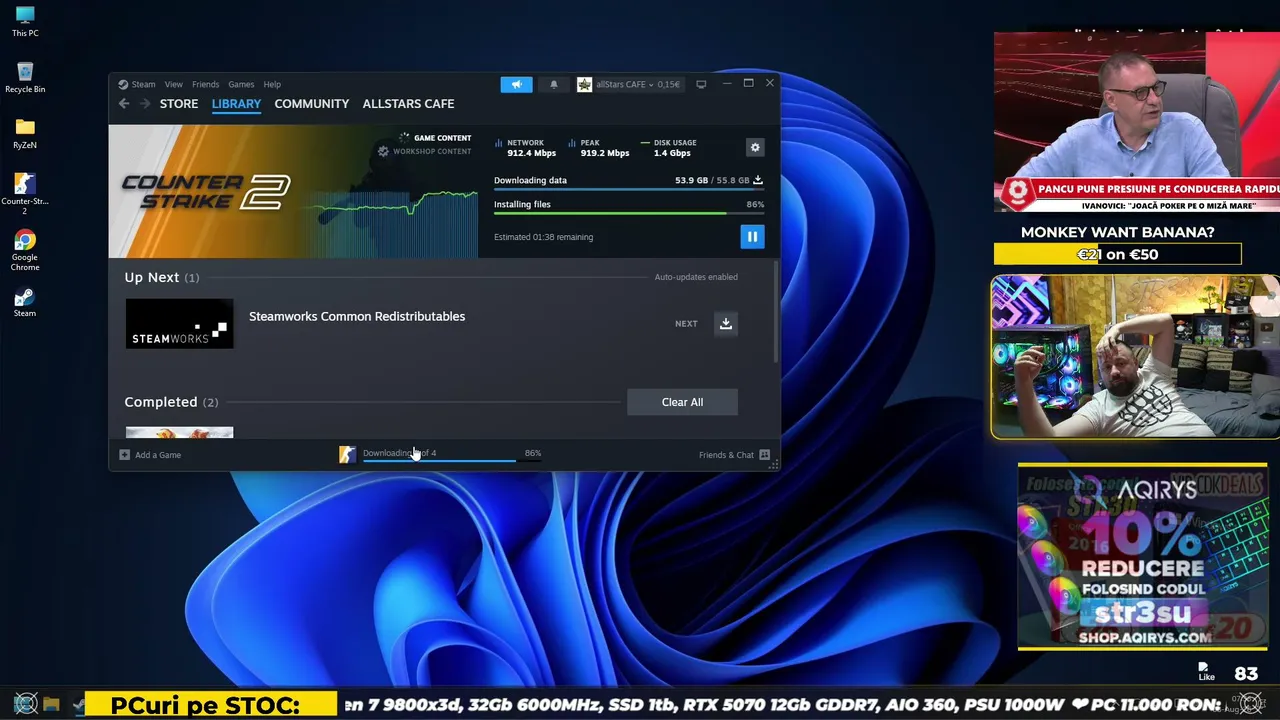Open the COMMUNITY tab

point(312,104)
